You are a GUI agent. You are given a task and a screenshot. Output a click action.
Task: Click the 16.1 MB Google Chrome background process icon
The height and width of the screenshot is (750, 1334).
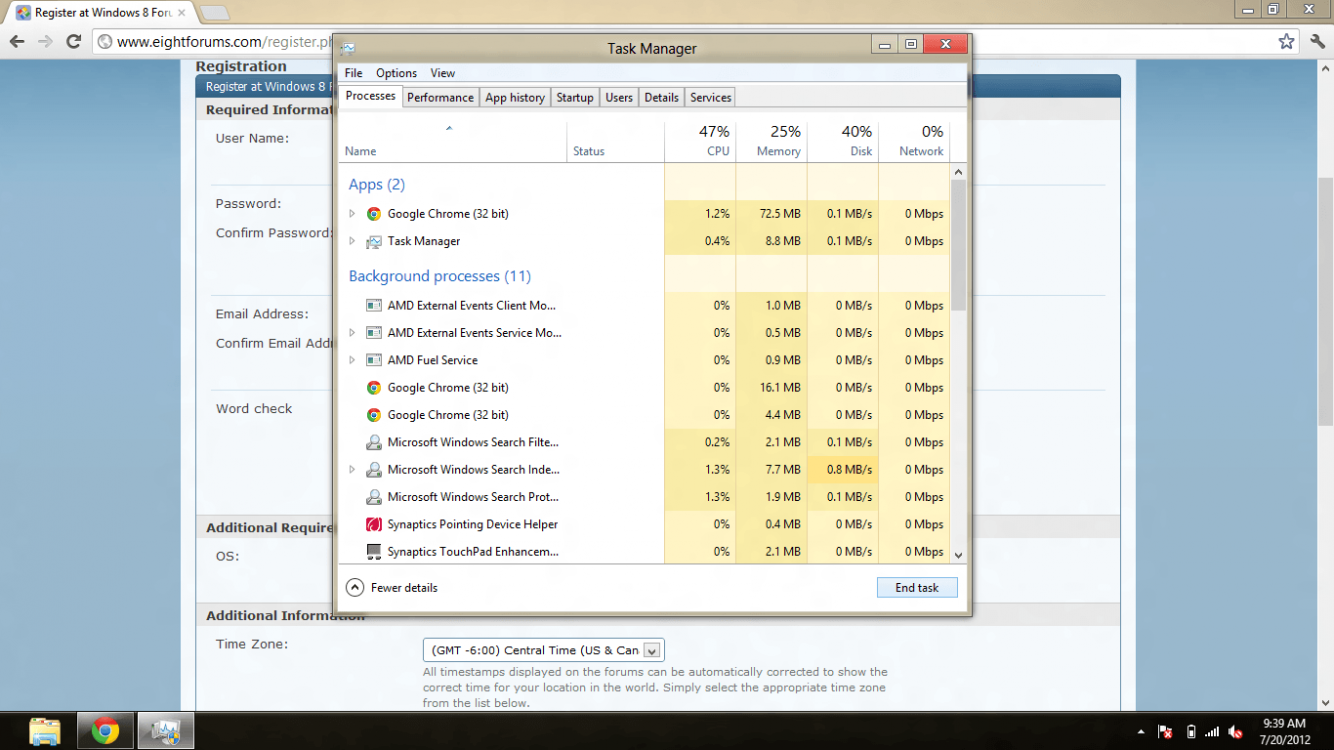coord(373,388)
